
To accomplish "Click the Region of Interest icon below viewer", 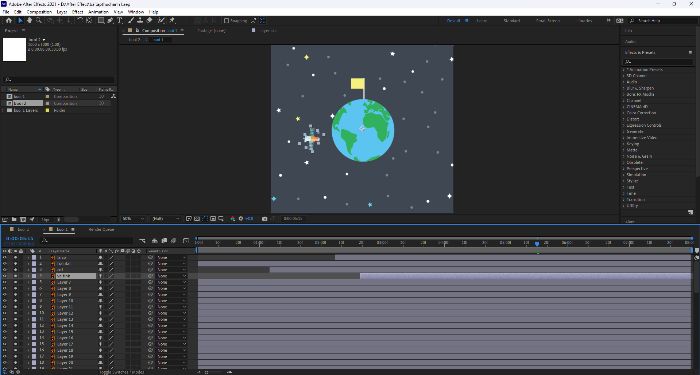I will pyautogui.click(x=213, y=219).
